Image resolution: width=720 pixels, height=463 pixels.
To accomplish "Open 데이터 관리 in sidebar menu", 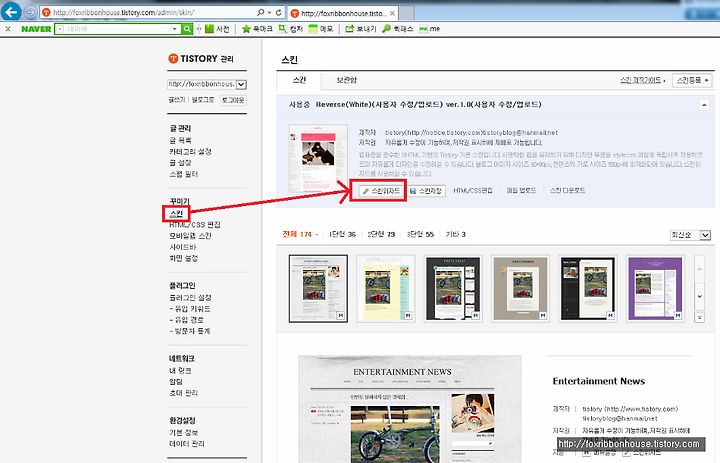I will tap(187, 444).
